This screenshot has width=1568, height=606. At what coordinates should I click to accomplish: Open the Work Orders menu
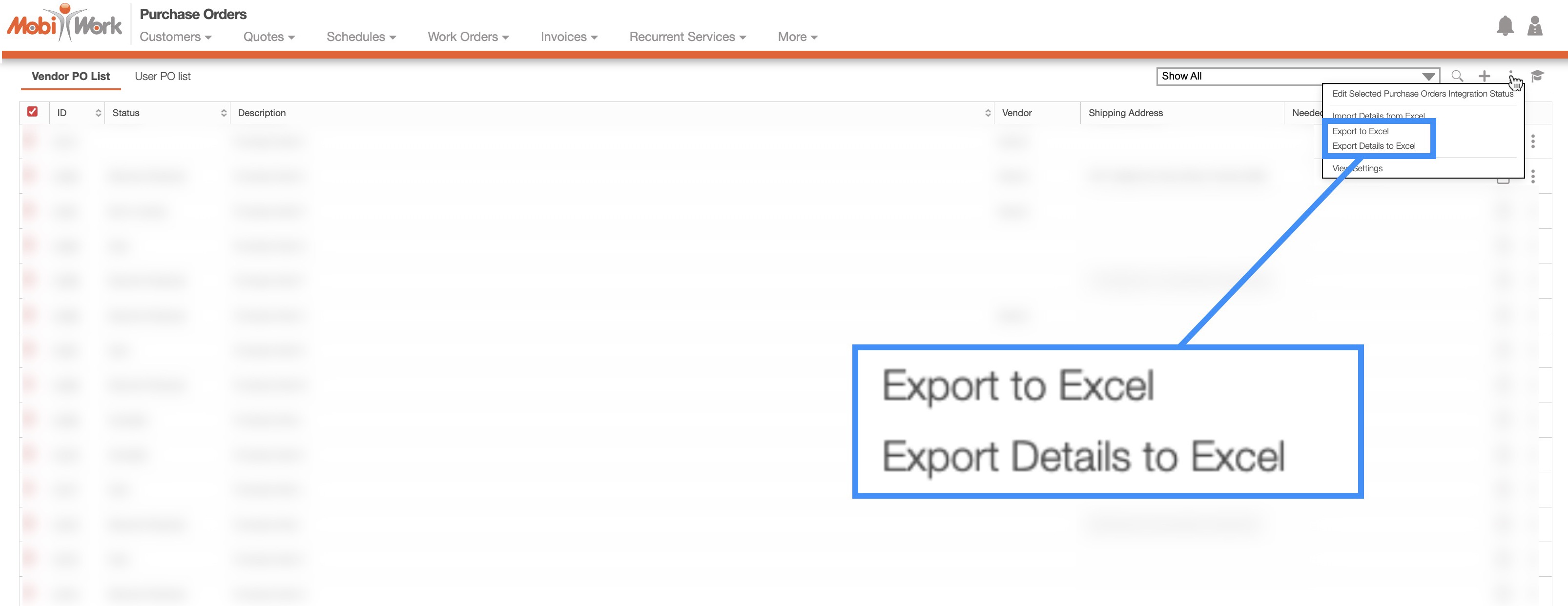pyautogui.click(x=468, y=37)
